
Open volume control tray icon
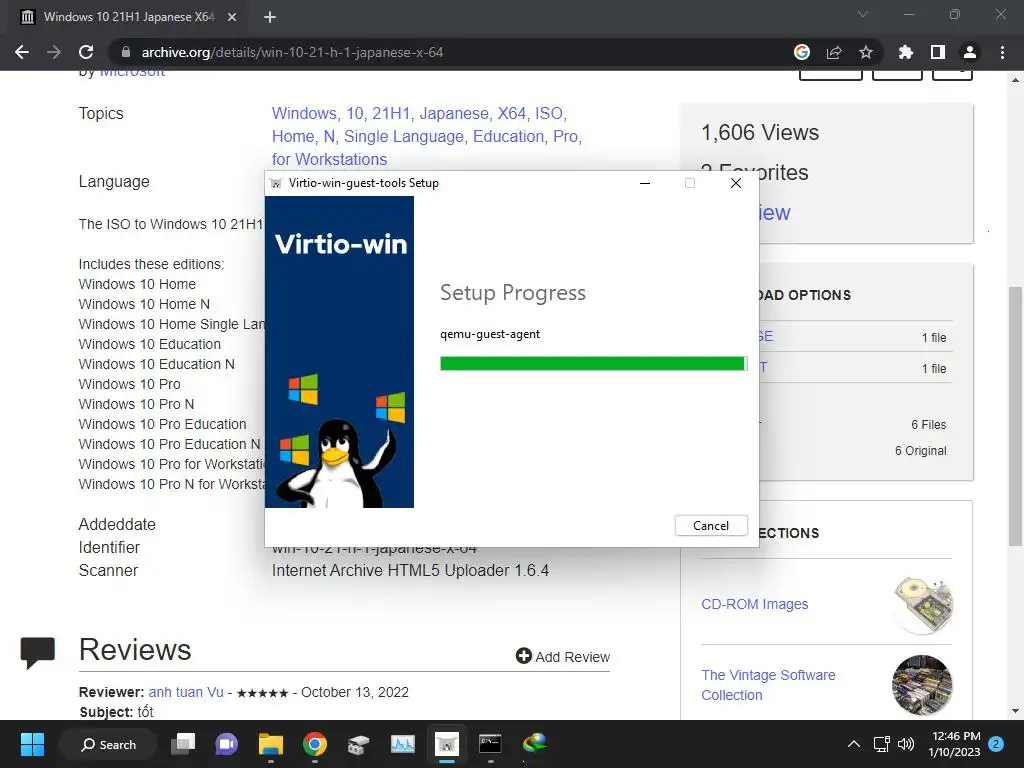(906, 744)
